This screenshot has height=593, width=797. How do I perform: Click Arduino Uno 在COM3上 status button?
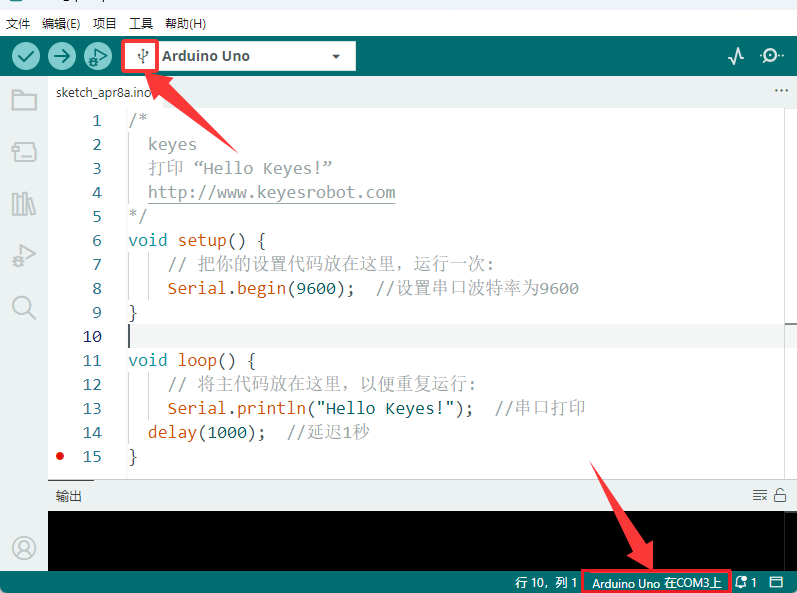(656, 582)
